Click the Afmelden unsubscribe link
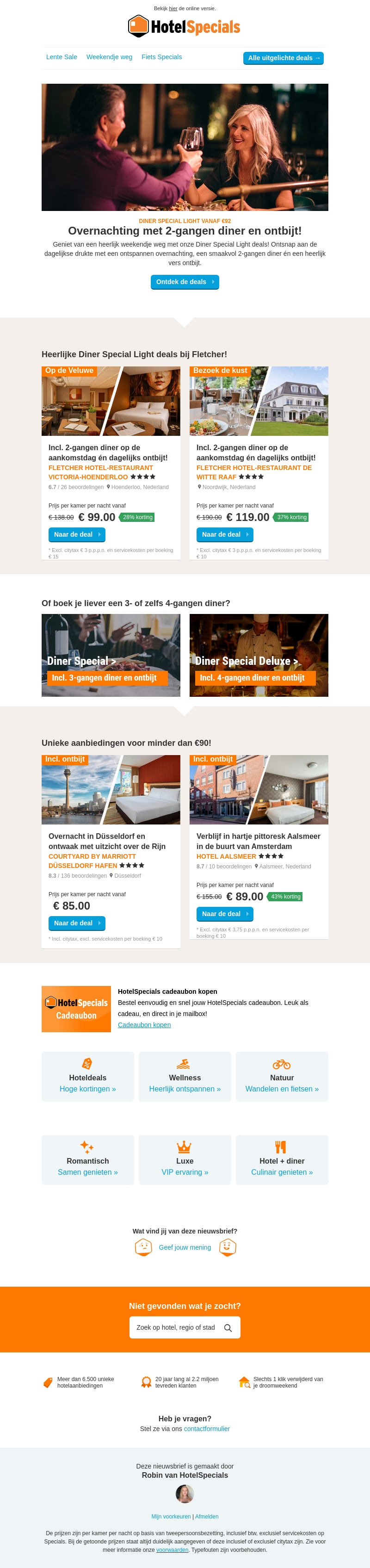 pos(207,1516)
